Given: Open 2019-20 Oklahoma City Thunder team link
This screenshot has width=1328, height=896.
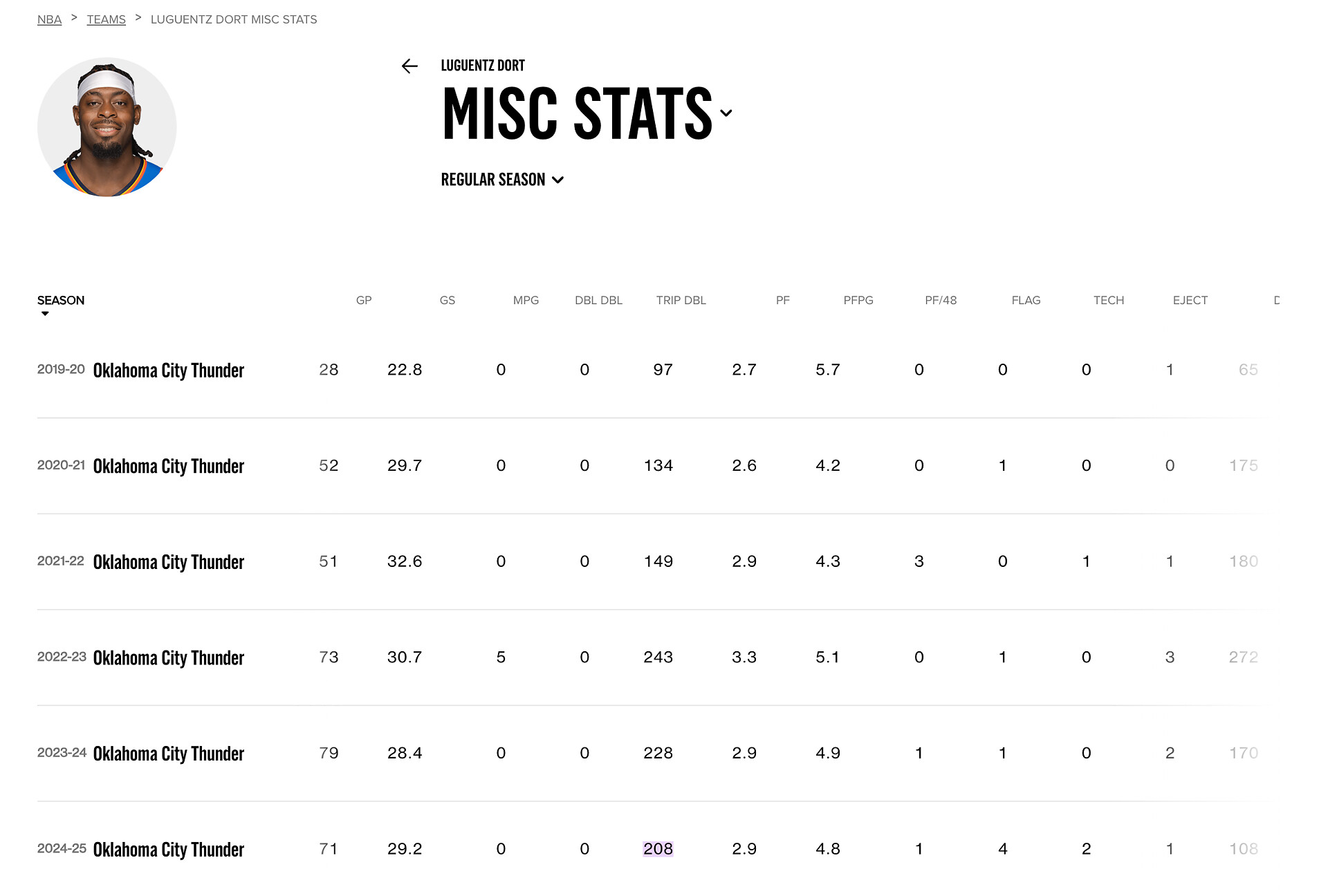Looking at the screenshot, I should pos(168,371).
